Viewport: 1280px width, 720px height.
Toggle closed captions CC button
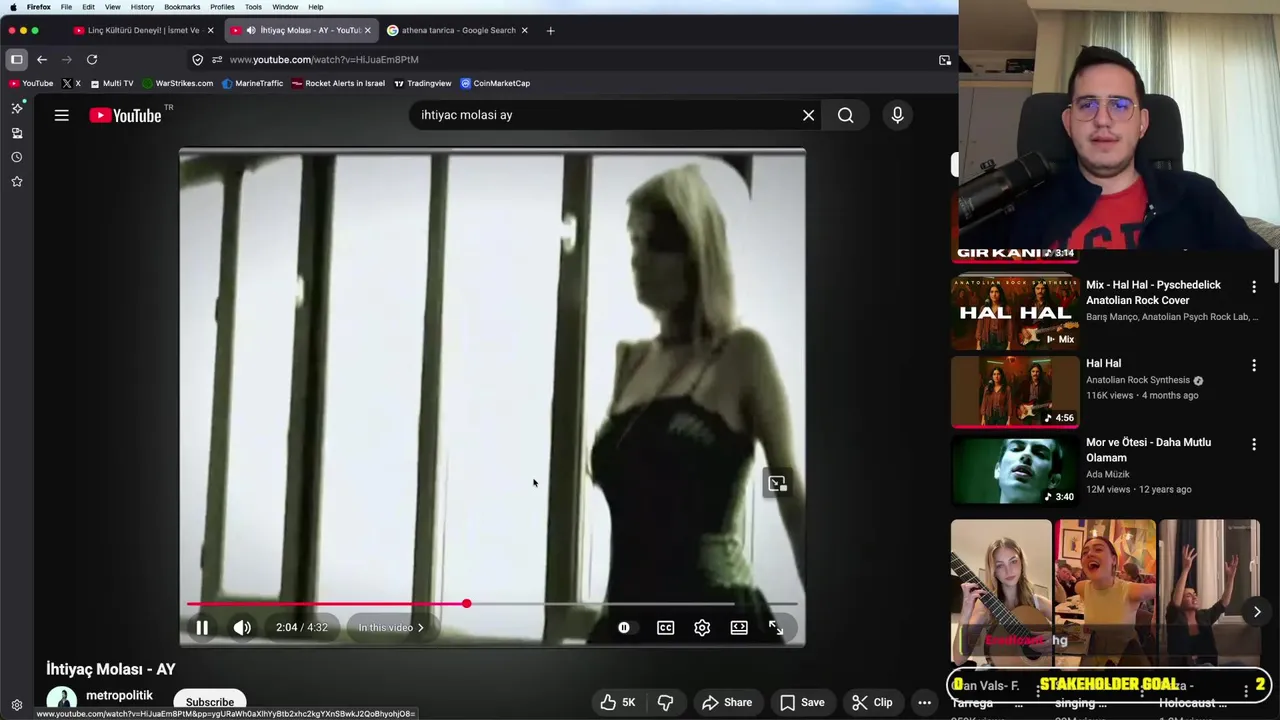[665, 628]
